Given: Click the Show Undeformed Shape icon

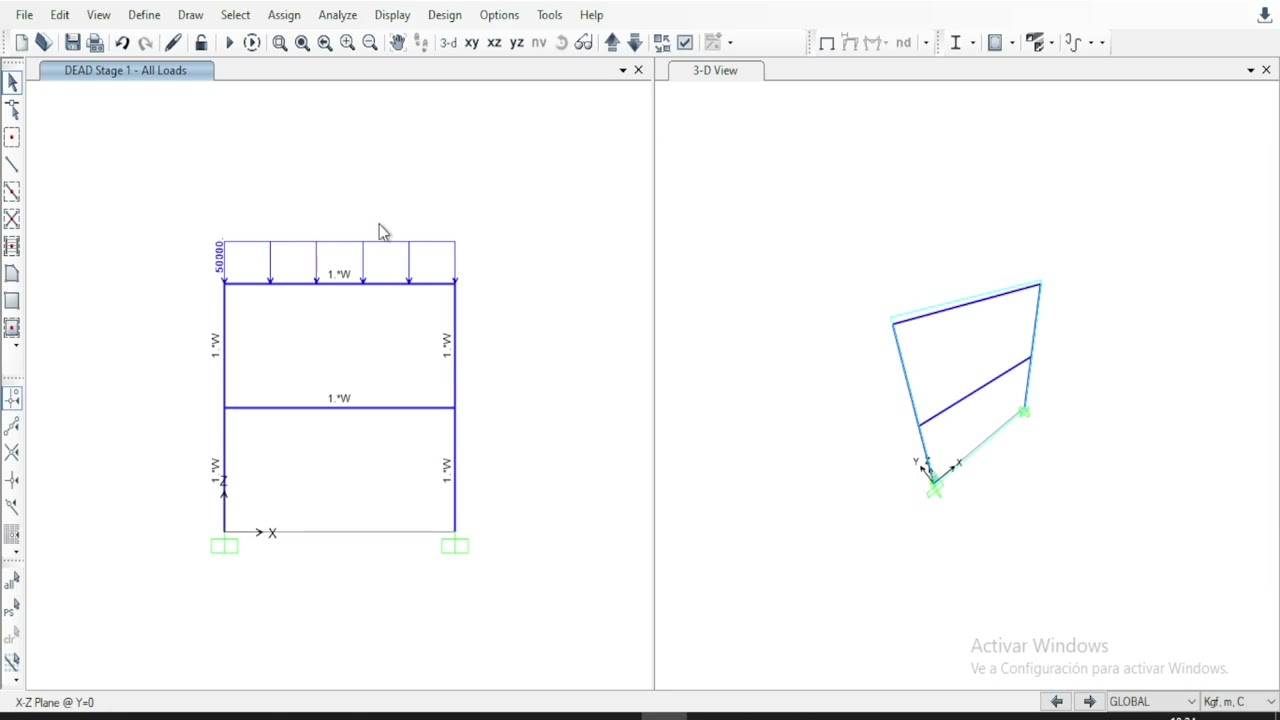Looking at the screenshot, I should coord(827,42).
